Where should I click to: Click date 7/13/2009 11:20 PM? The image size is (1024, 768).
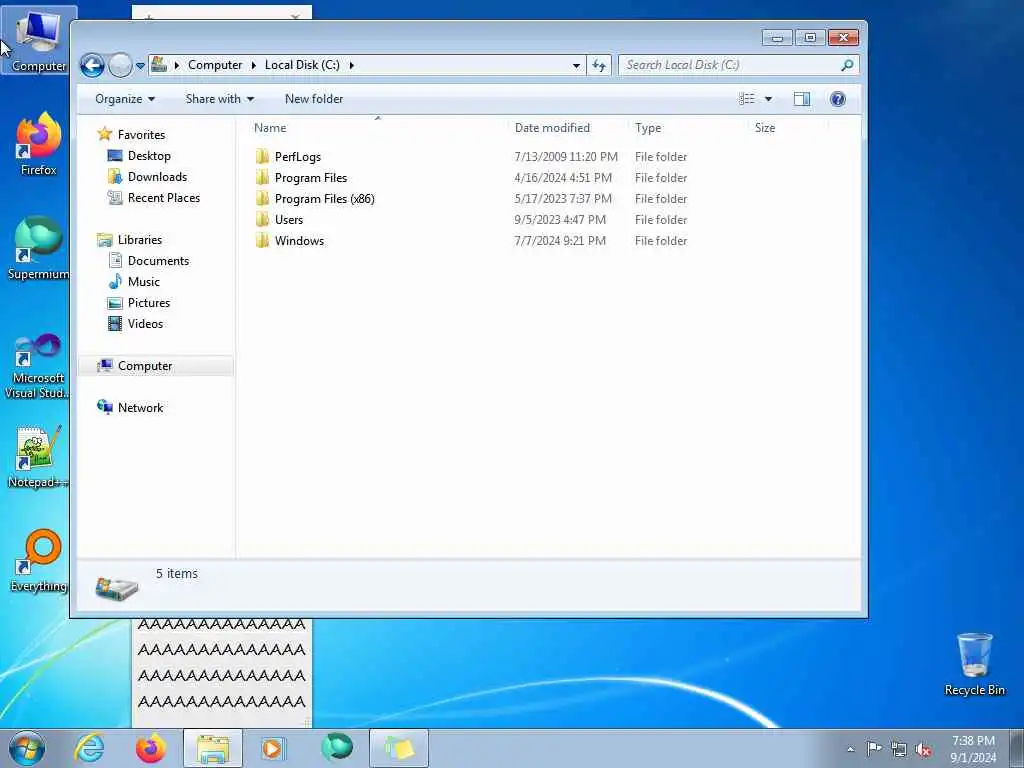tap(566, 157)
